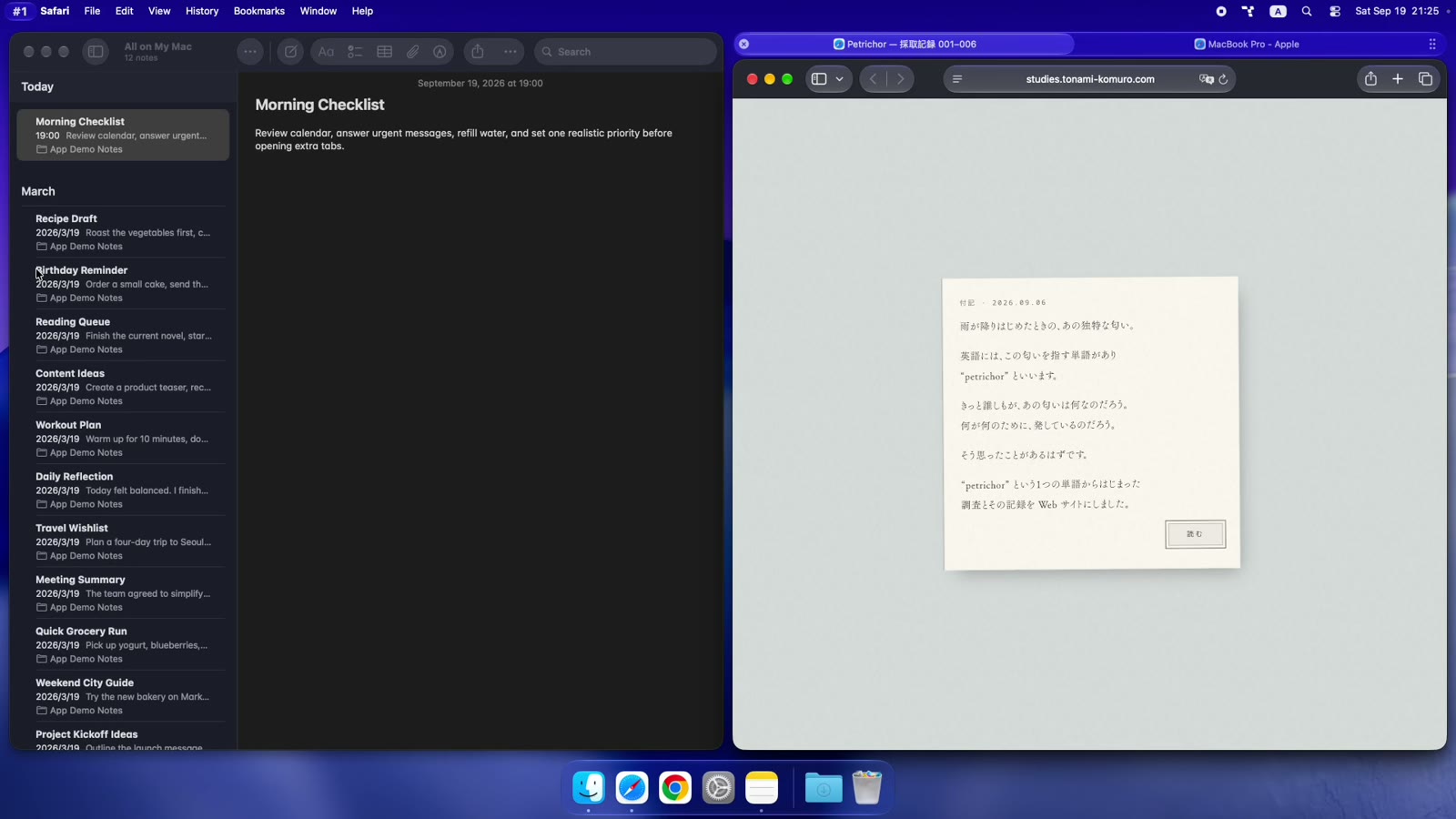Toggle the Safari sidebar button
1456x819 pixels.
pyautogui.click(x=819, y=79)
